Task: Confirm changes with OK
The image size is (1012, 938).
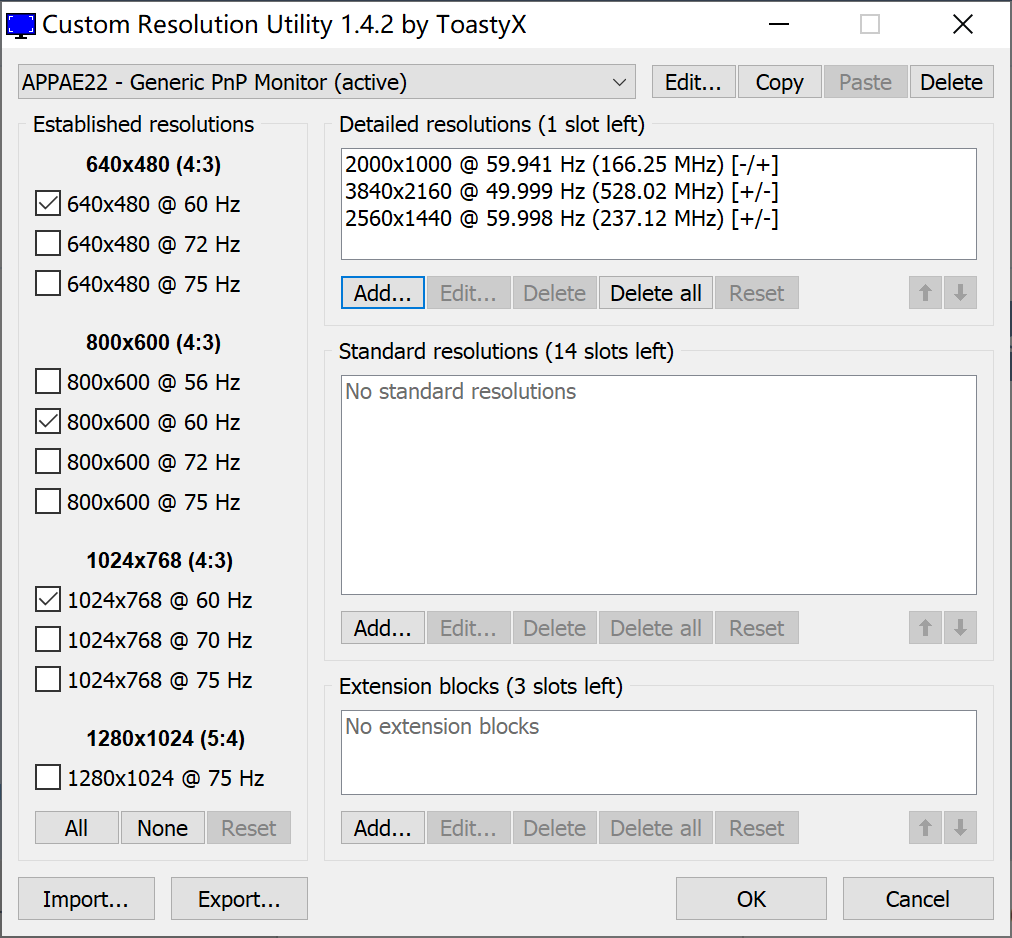Action: (751, 899)
